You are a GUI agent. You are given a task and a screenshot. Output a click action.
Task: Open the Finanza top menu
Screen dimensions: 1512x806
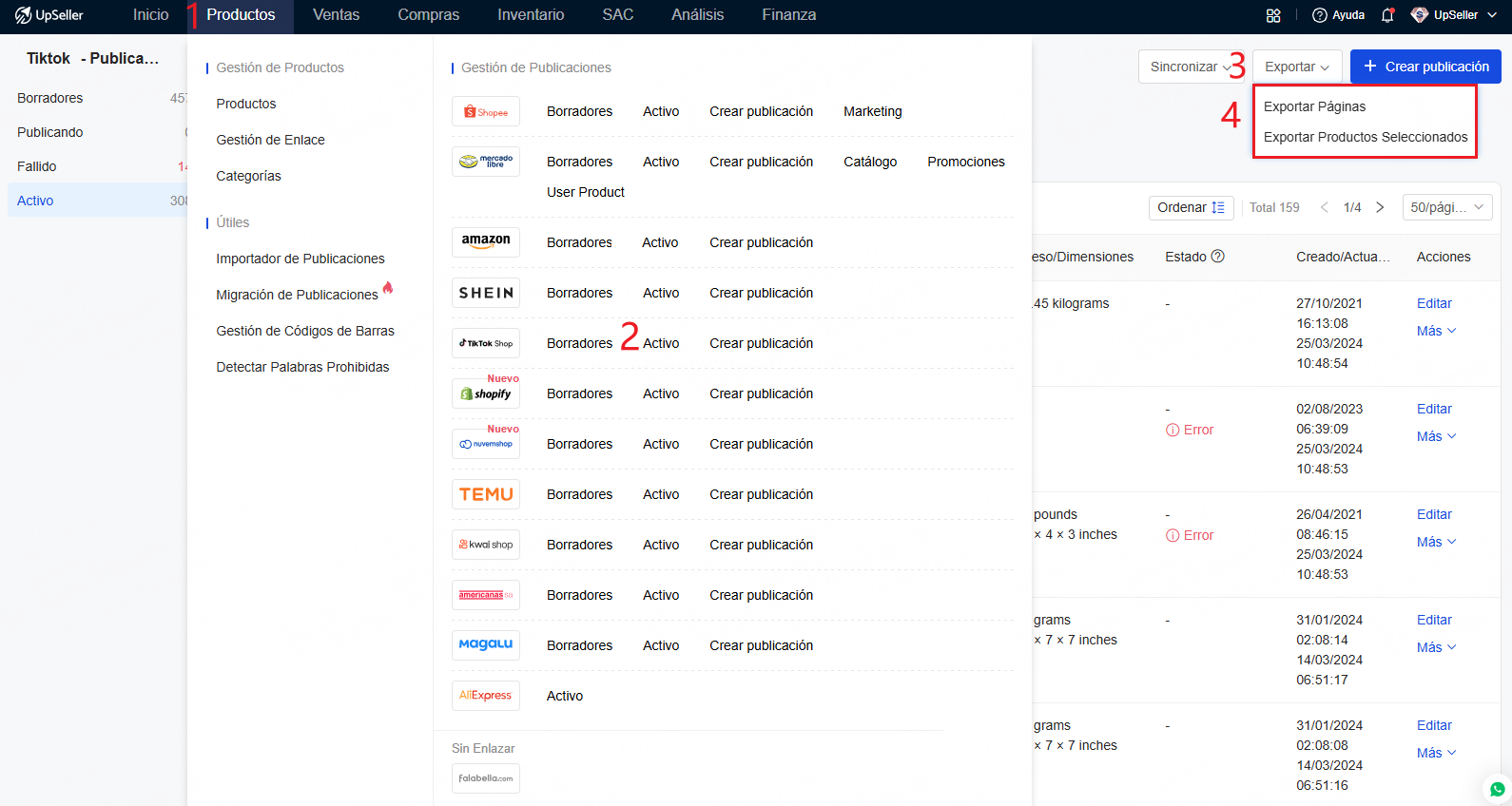(x=789, y=15)
